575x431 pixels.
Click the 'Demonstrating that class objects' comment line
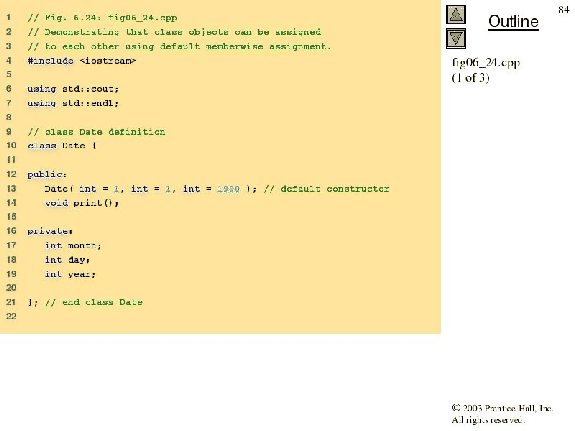(x=174, y=32)
